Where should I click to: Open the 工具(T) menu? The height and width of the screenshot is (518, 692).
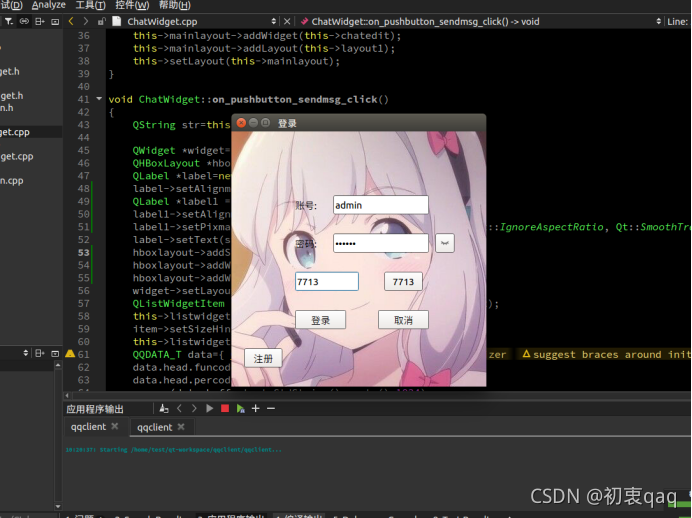[90, 5]
